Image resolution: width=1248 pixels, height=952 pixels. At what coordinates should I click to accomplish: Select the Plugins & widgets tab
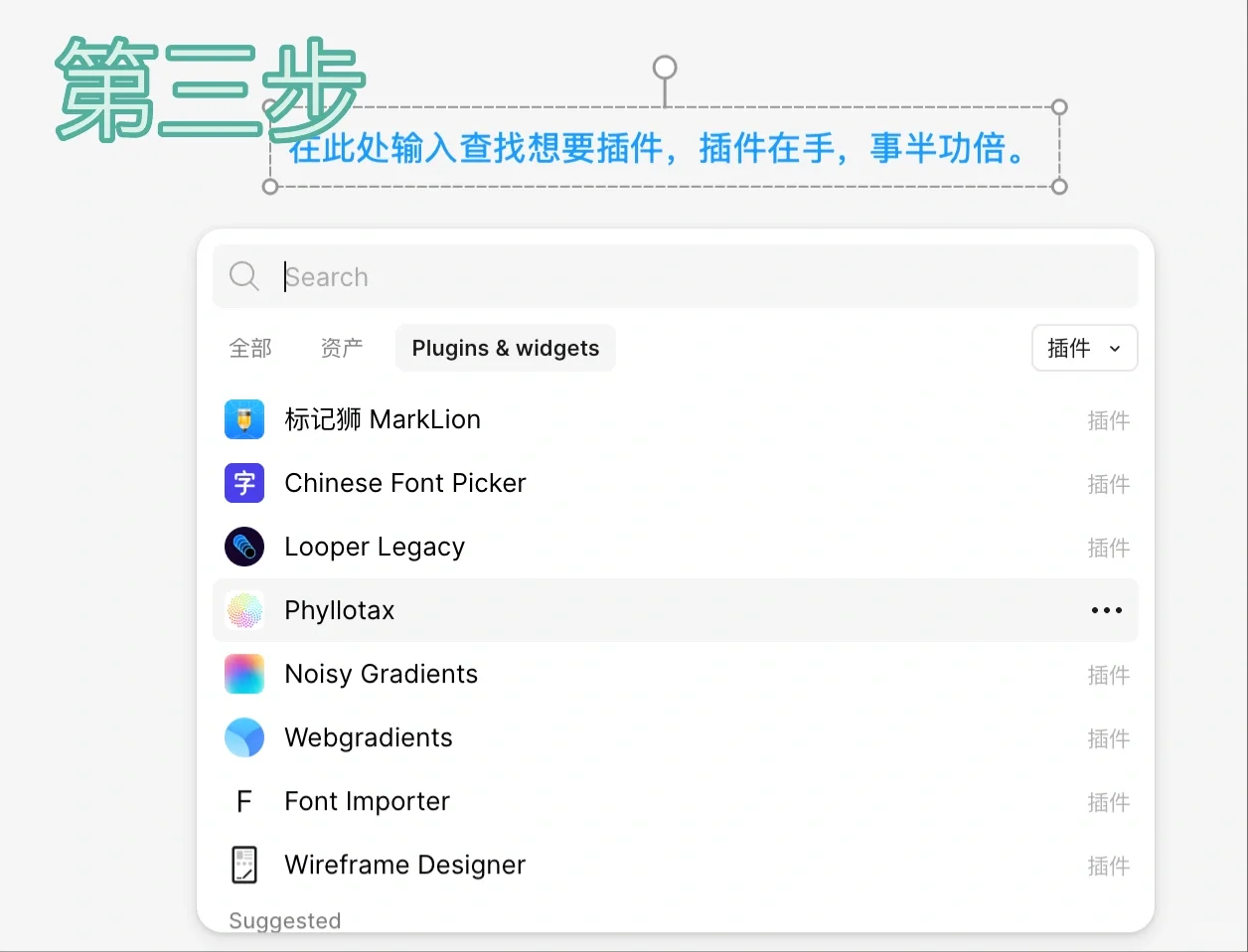click(x=506, y=348)
